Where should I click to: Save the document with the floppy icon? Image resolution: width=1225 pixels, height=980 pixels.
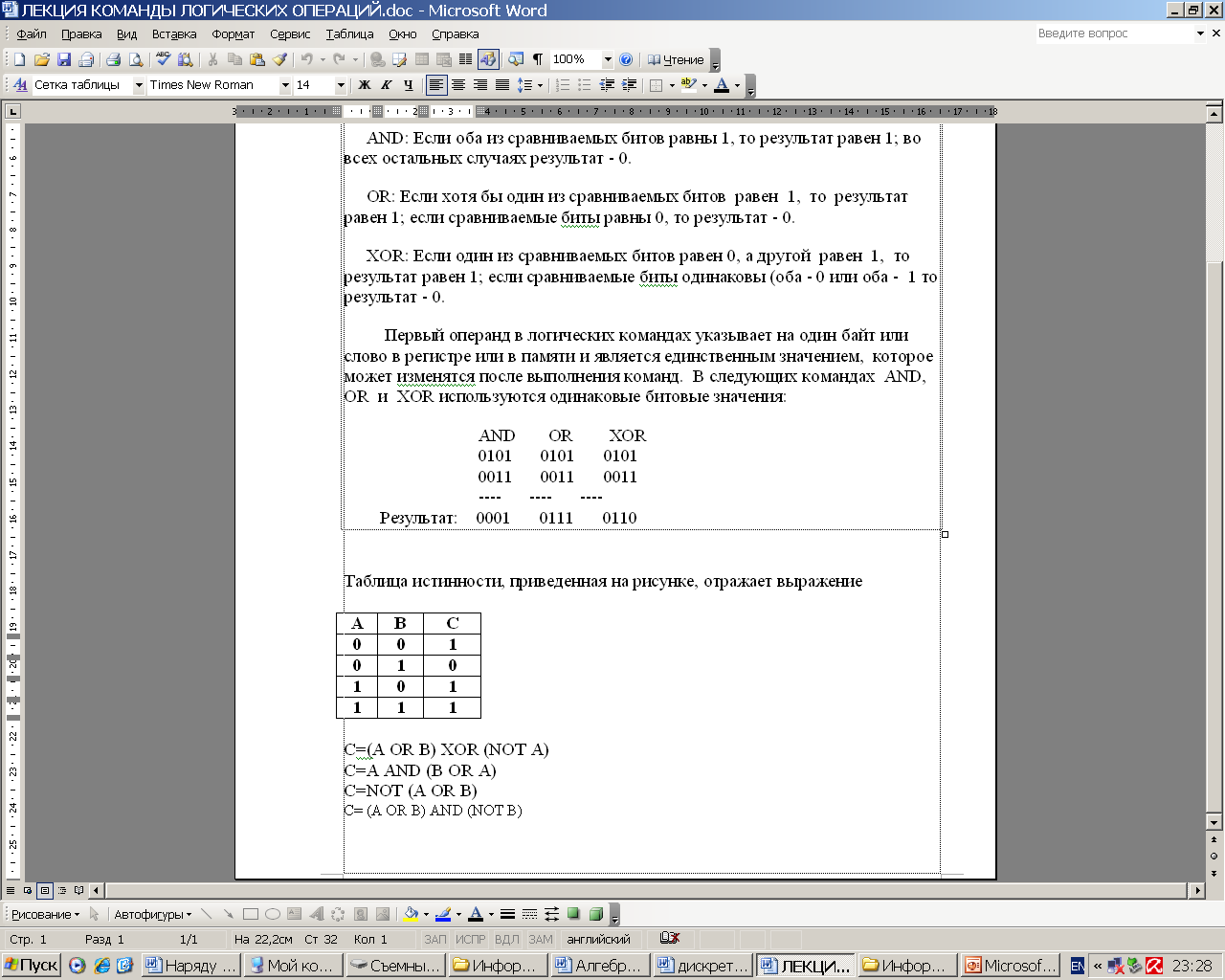click(x=63, y=59)
